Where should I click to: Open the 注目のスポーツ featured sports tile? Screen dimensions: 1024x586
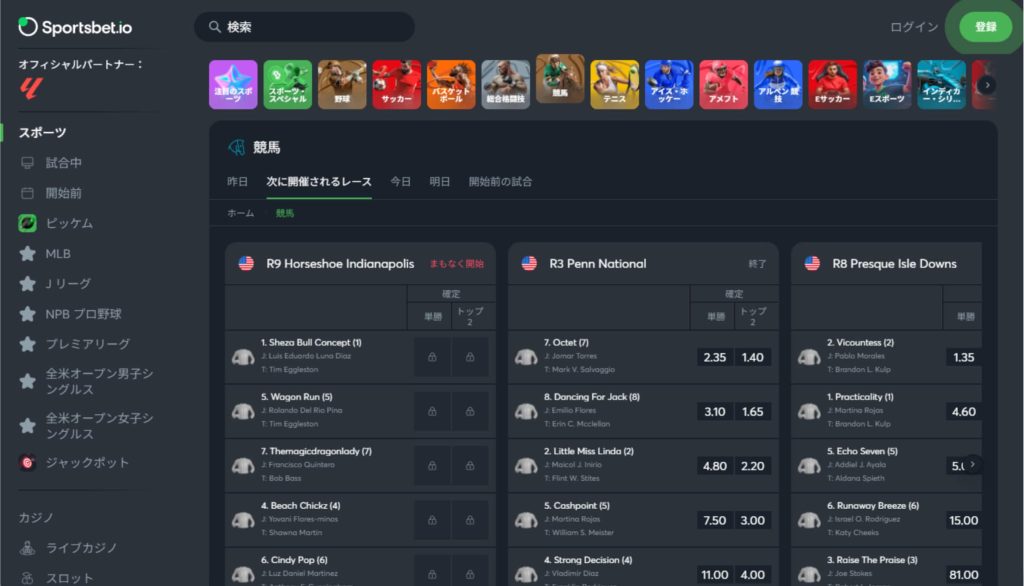233,84
